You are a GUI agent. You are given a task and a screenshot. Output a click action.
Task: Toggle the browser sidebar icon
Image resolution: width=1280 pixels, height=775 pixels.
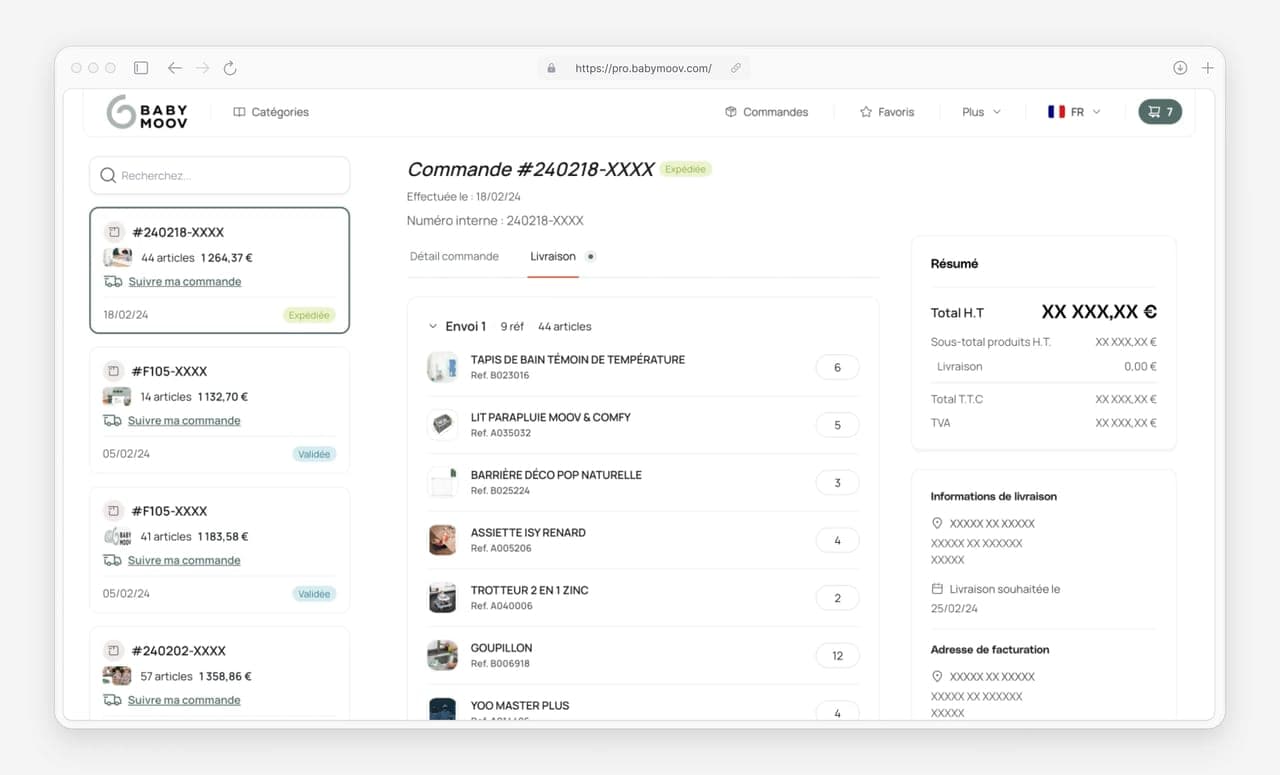(x=141, y=68)
